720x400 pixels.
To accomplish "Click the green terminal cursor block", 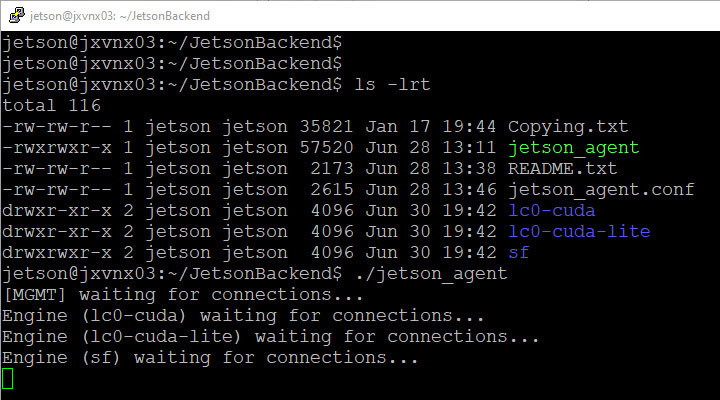I will (8, 379).
